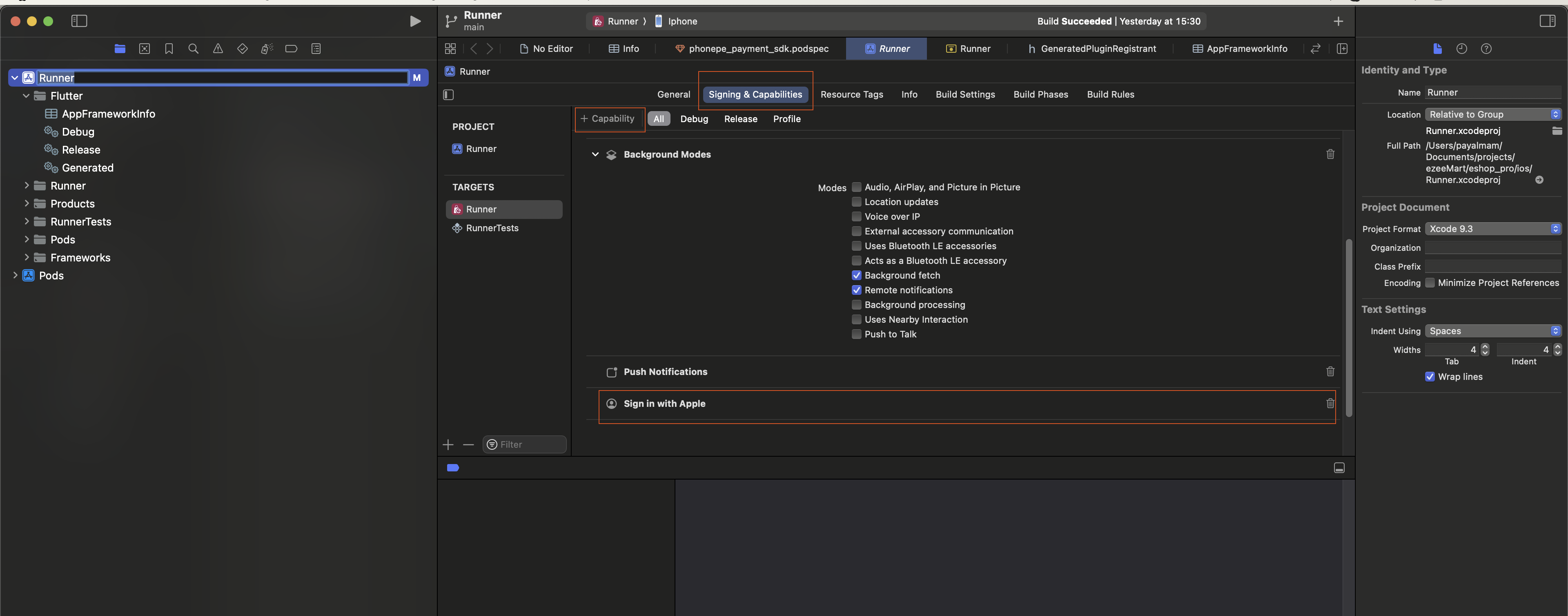Enable Push to Talk mode
The image size is (1568, 616).
856,334
